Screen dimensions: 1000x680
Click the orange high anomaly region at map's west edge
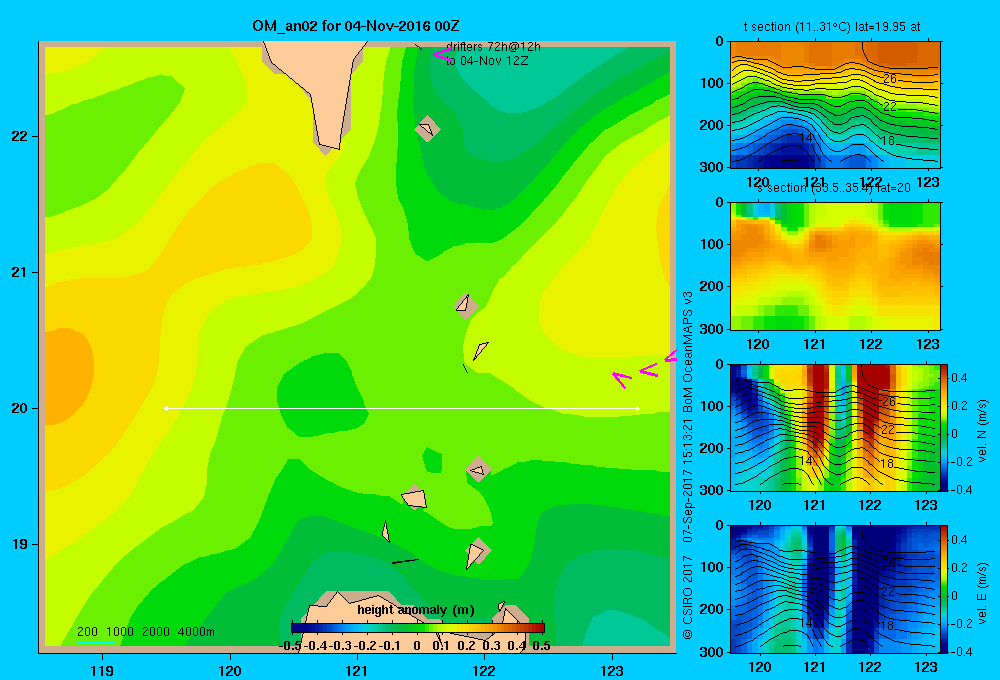click(x=67, y=375)
